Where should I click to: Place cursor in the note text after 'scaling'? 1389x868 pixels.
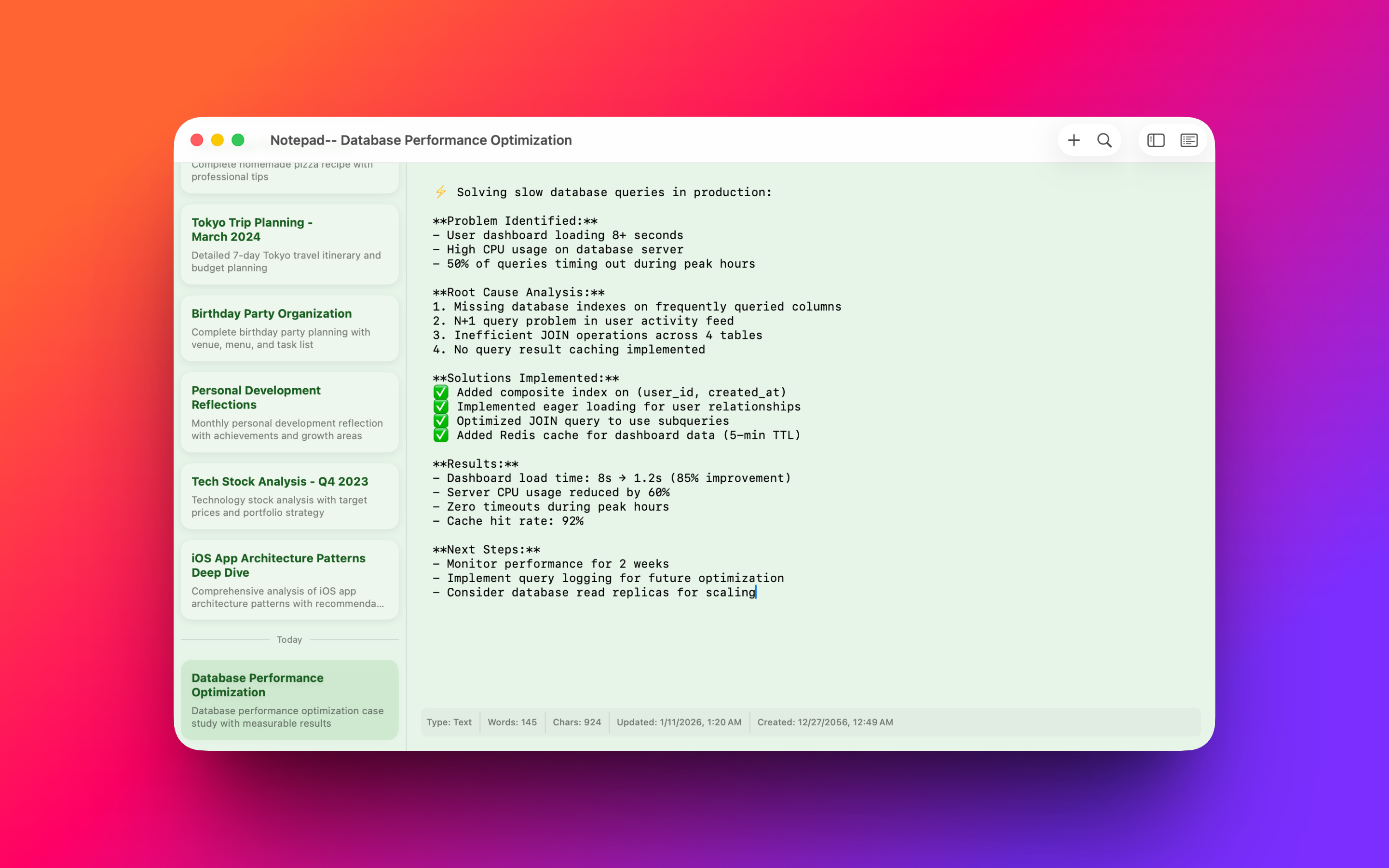pyautogui.click(x=757, y=593)
